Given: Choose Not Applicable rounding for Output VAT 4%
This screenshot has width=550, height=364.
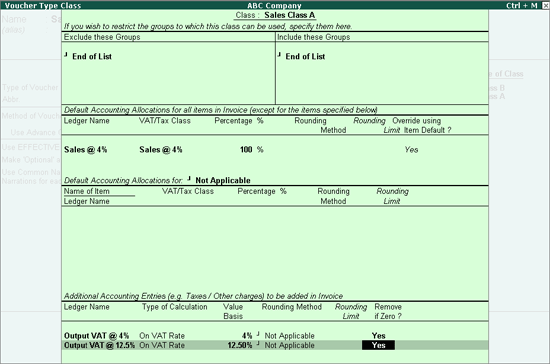Looking at the screenshot, I should click(x=289, y=336).
